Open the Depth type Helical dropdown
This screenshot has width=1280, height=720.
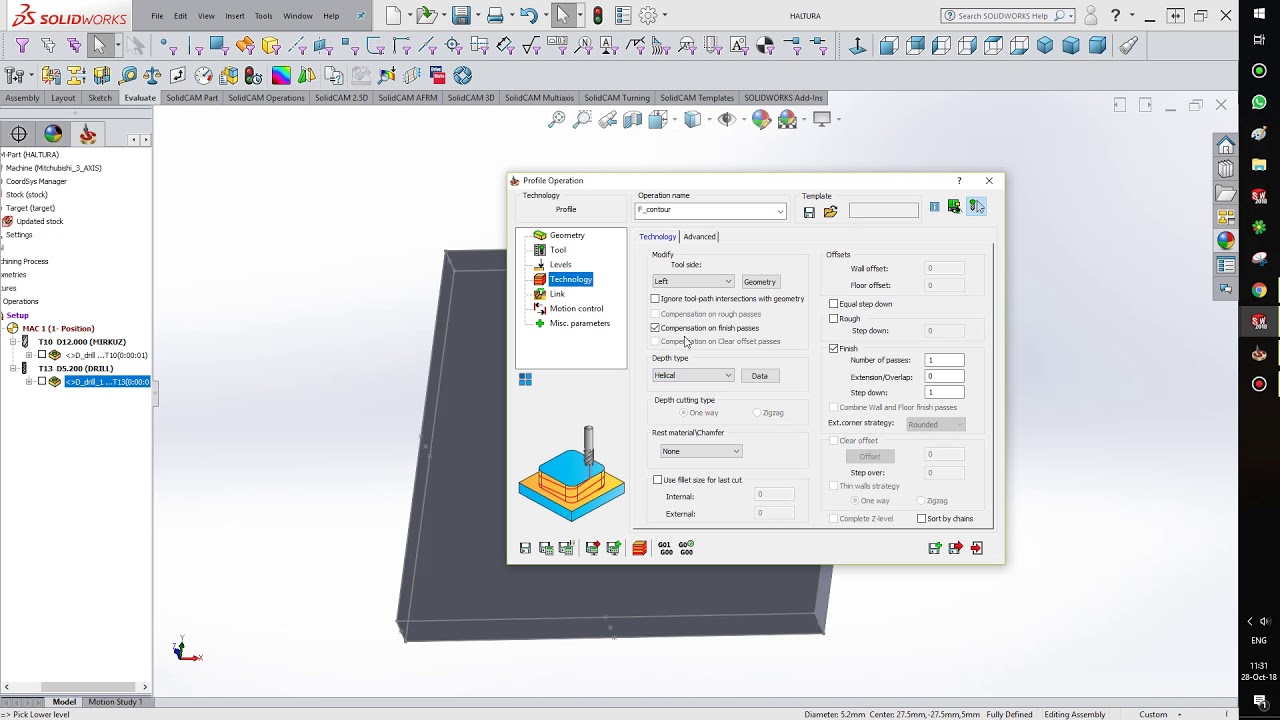coord(693,375)
